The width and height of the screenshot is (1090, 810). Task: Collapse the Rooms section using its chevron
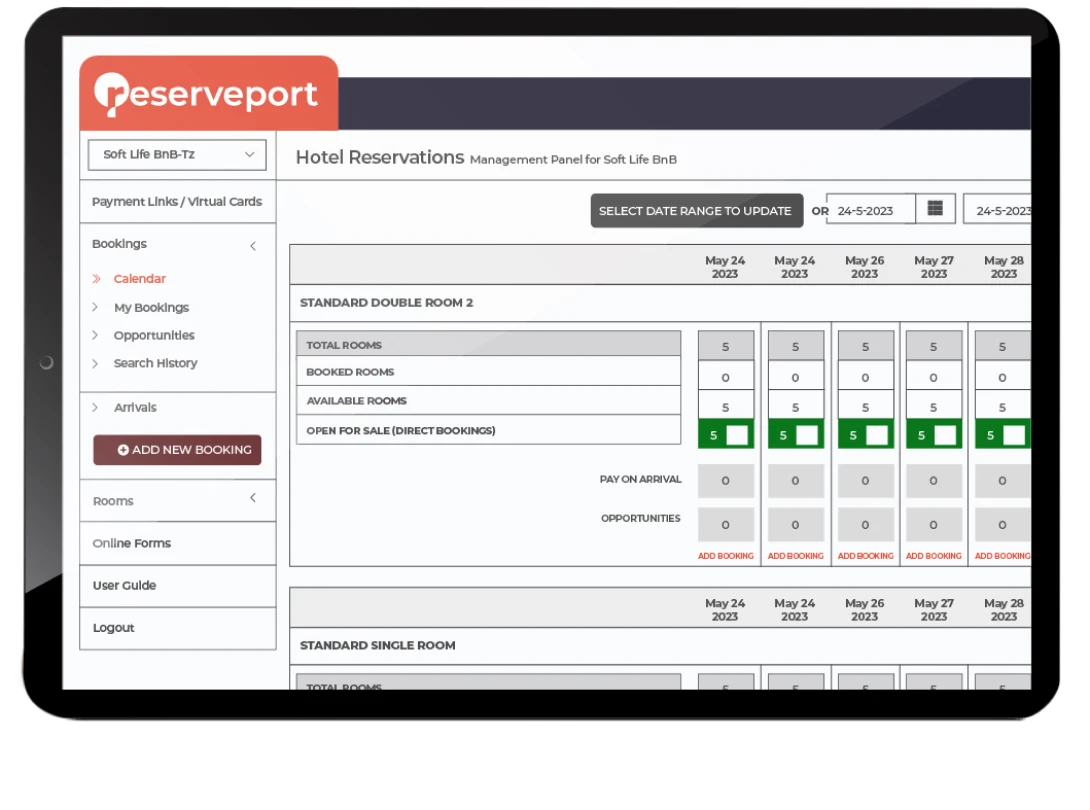click(x=253, y=500)
